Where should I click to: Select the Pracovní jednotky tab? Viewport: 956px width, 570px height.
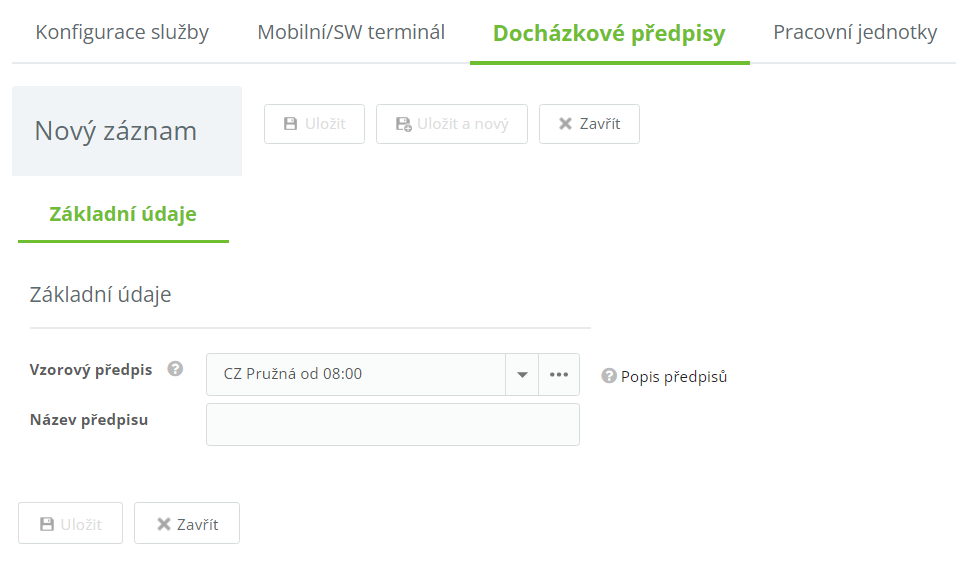(x=855, y=32)
